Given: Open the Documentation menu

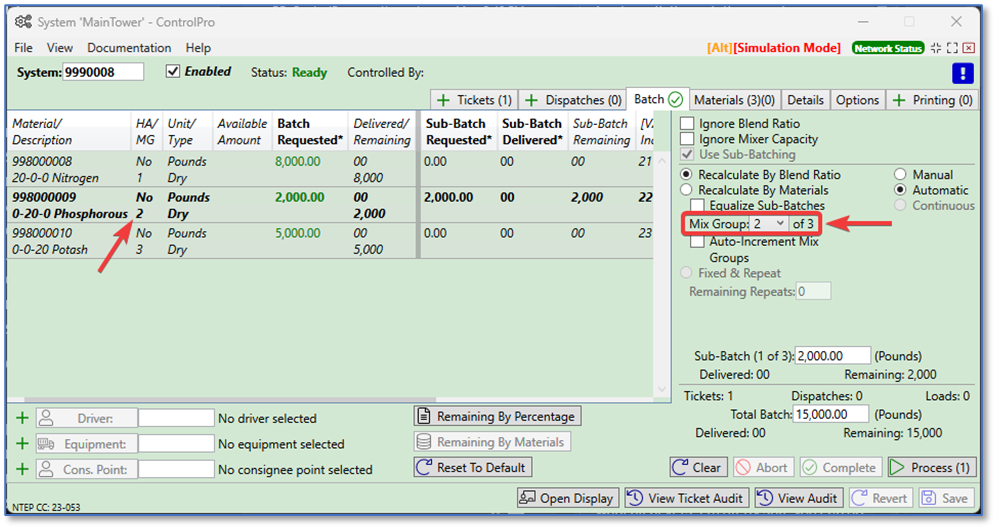Looking at the screenshot, I should pyautogui.click(x=129, y=48).
